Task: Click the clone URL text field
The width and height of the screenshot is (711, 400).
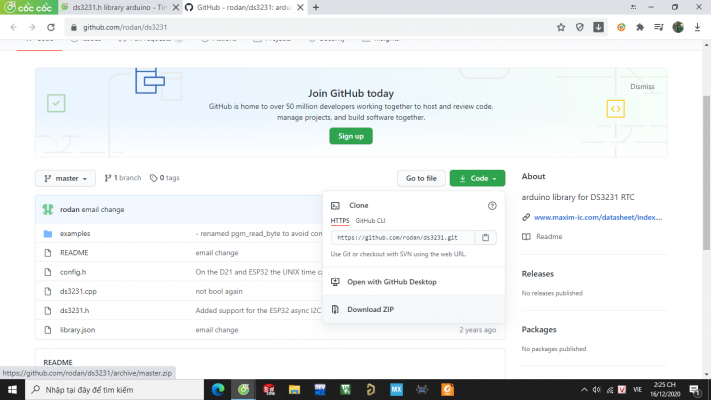Action: click(403, 237)
